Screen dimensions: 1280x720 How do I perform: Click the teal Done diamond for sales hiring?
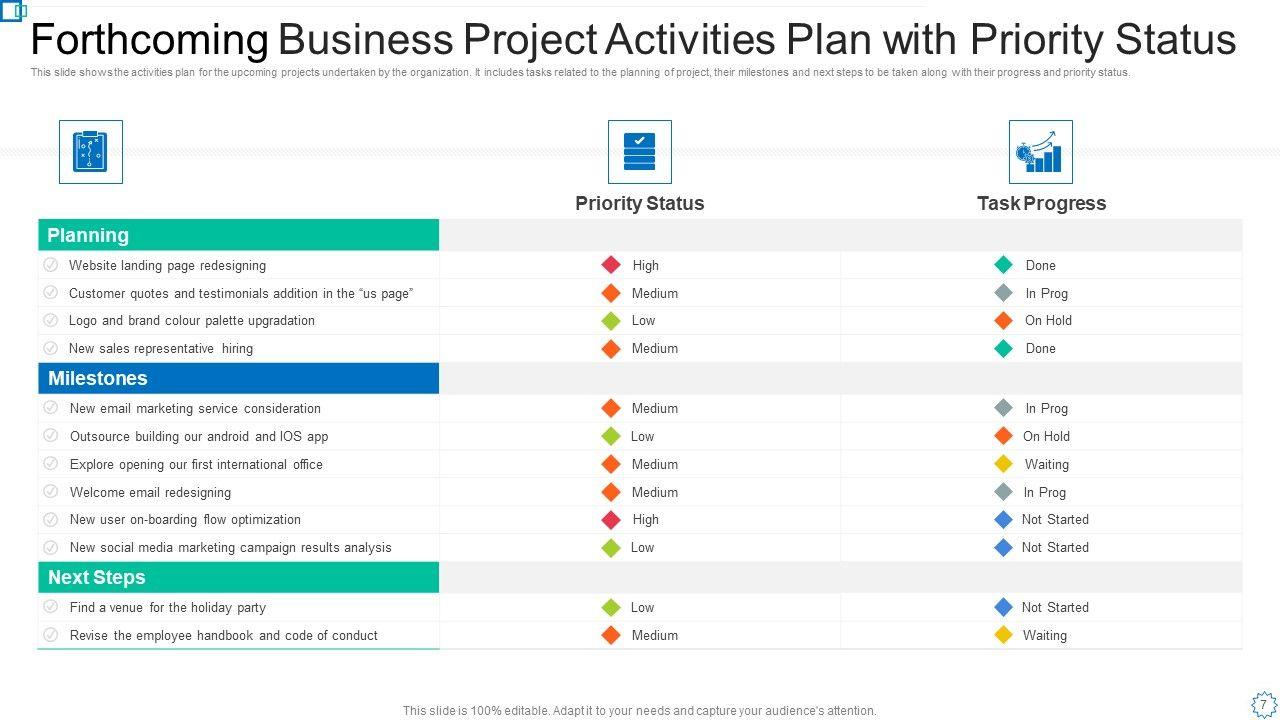pos(1004,348)
